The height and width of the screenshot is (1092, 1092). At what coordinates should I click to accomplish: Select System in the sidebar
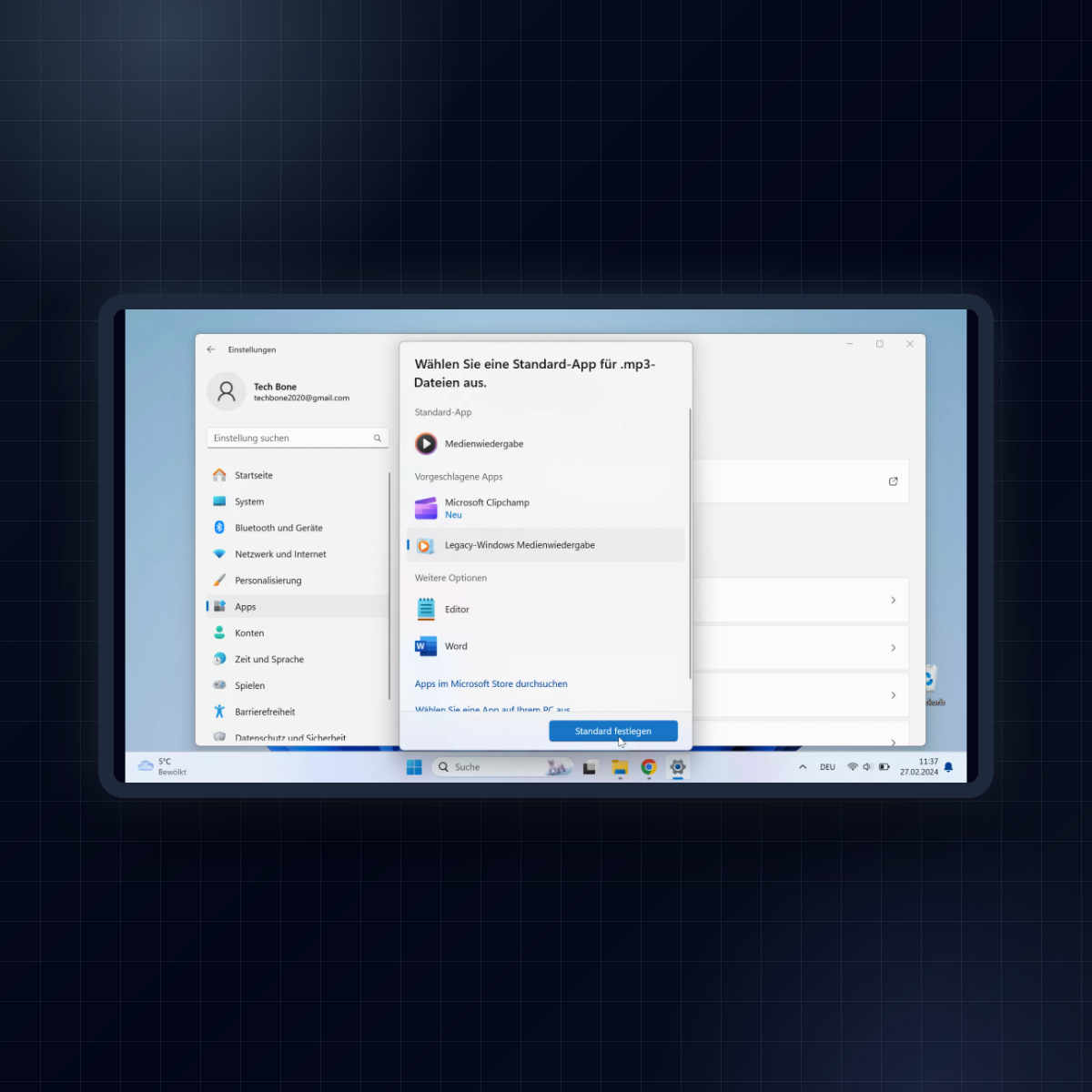[x=298, y=501]
